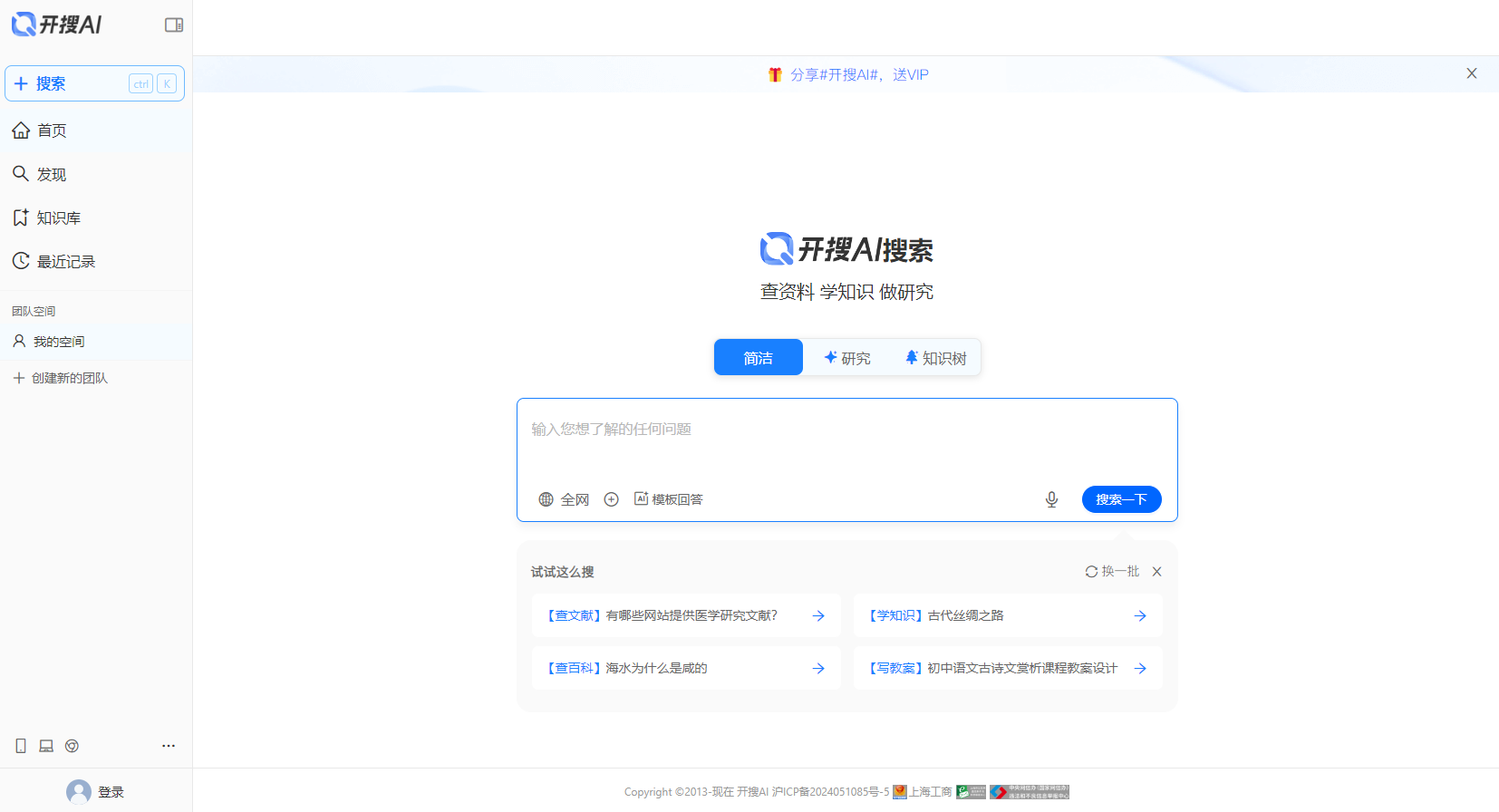Click arrow icon on 学知识 suggestion
This screenshot has height=812, width=1499.
coord(1140,615)
